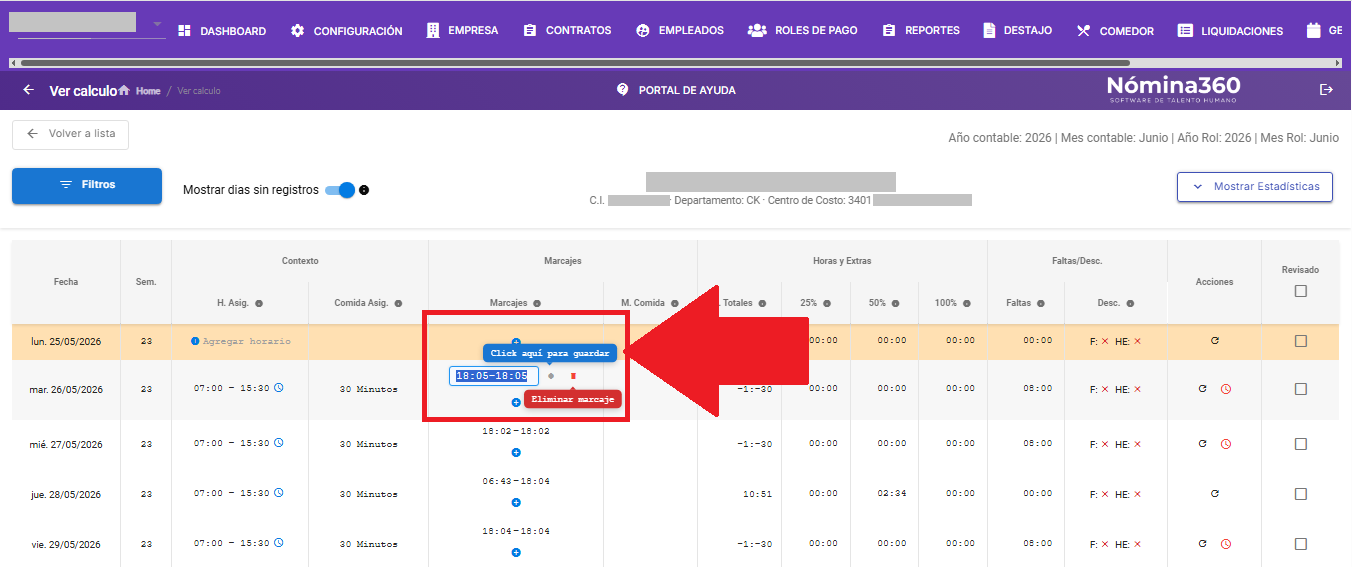Click the help question-mark icon beside Mostrar dias sin registros
Image resolution: width=1352 pixels, height=567 pixels.
coord(364,190)
